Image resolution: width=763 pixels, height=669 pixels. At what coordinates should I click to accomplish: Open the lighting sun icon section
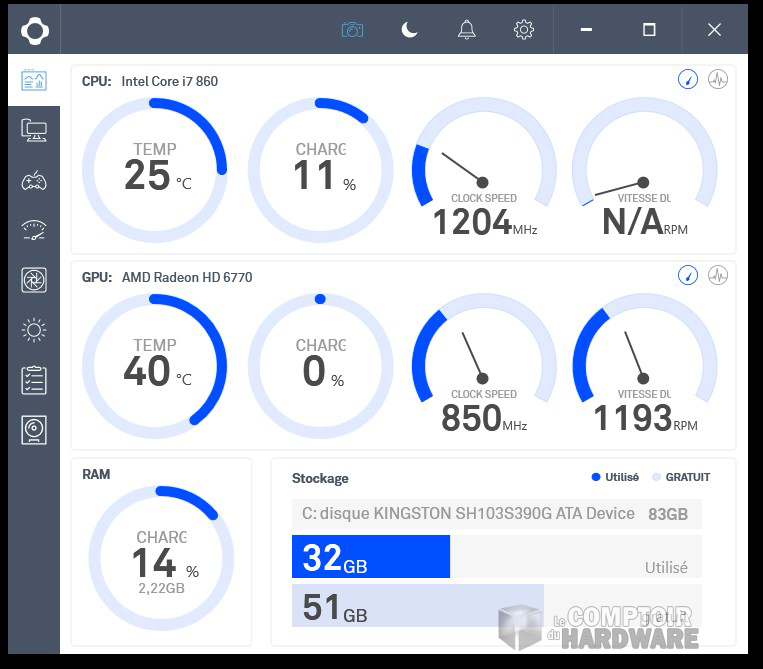[x=34, y=330]
